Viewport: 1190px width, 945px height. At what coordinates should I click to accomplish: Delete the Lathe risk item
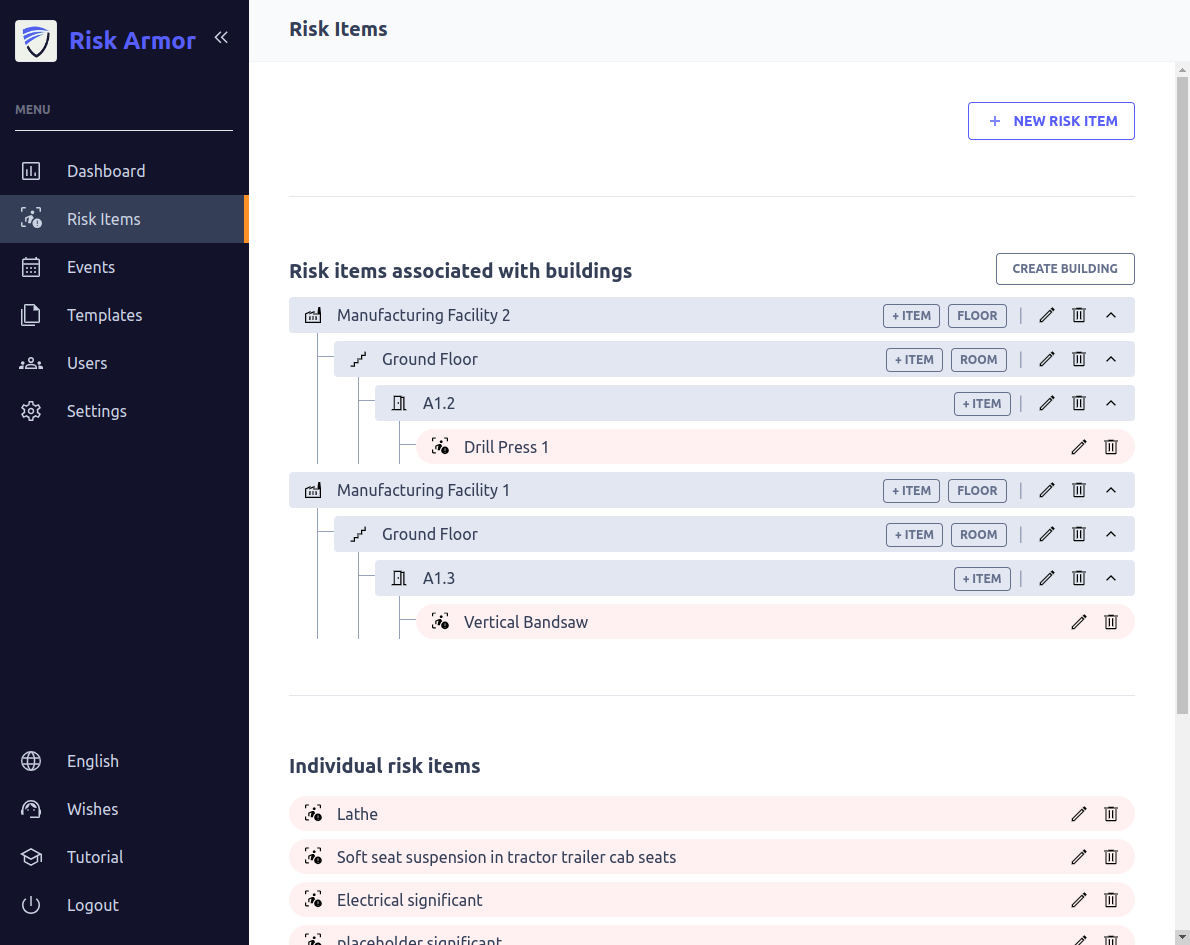1110,814
